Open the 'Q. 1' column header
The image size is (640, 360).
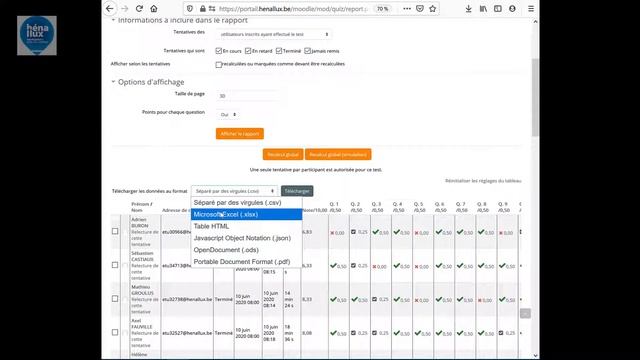point(334,204)
